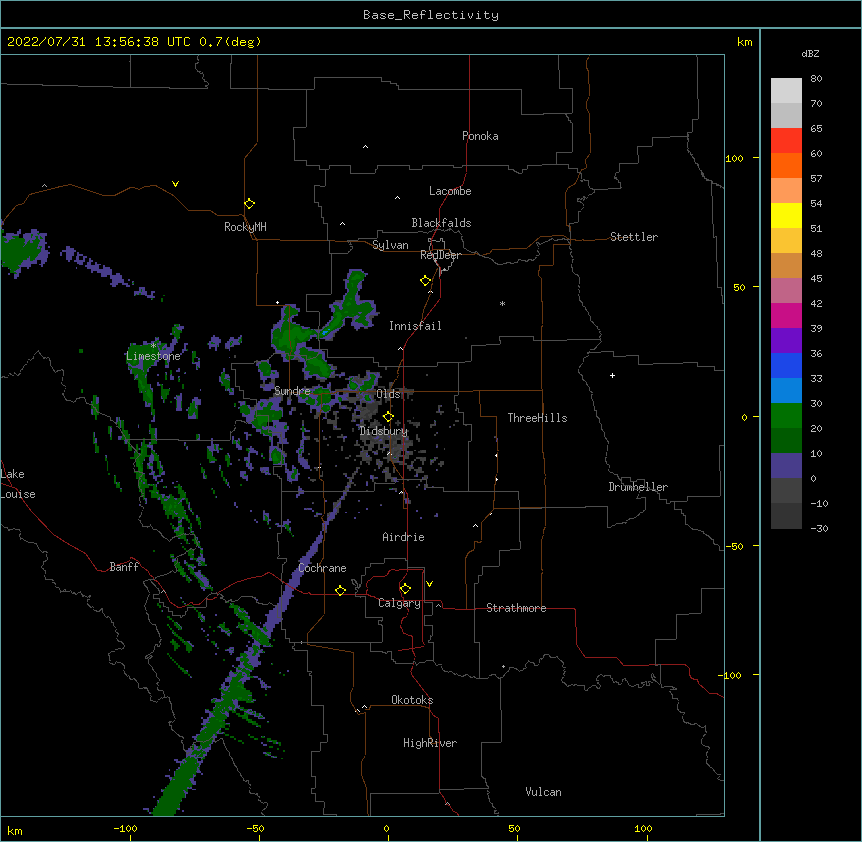Click the Sylvan label
This screenshot has height=842, width=862.
click(x=390, y=245)
